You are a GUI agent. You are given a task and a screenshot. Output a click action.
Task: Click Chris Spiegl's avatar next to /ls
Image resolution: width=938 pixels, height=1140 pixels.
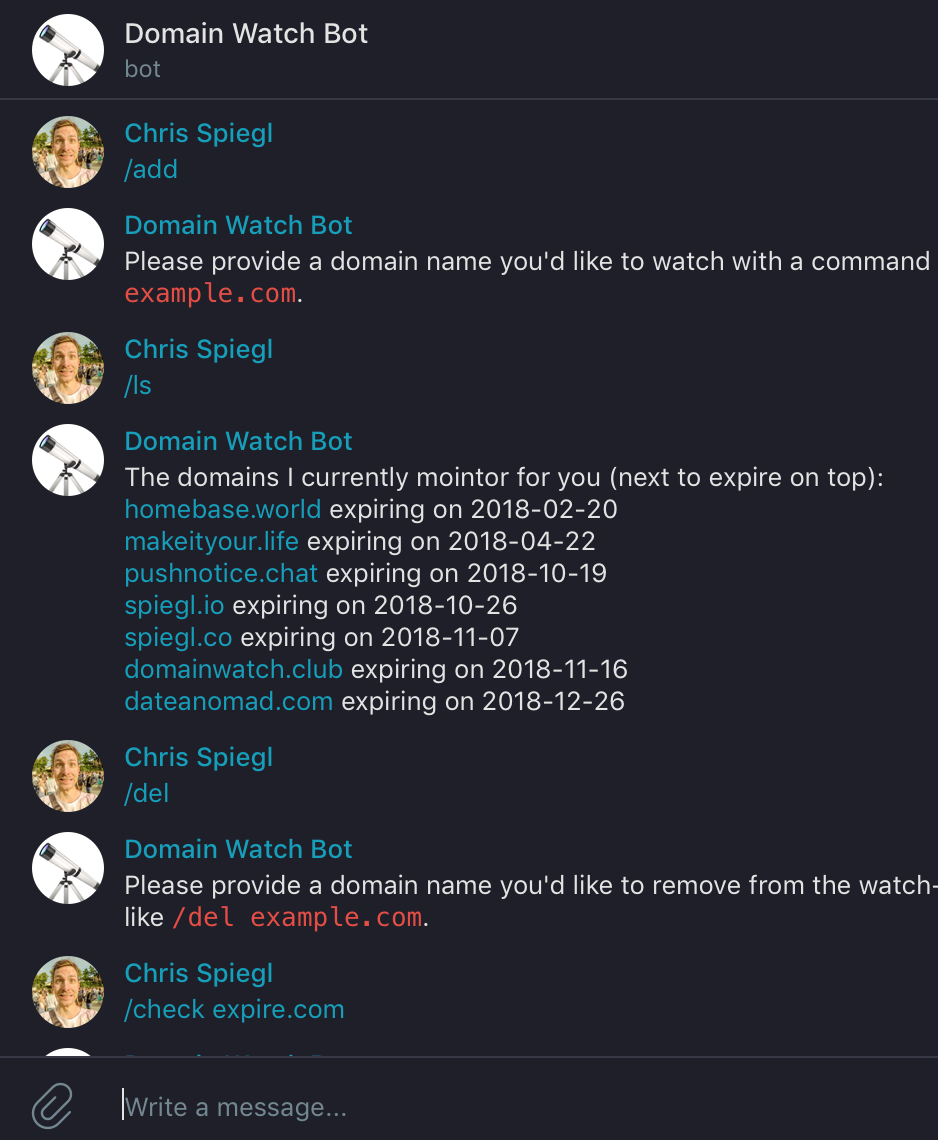pos(67,367)
